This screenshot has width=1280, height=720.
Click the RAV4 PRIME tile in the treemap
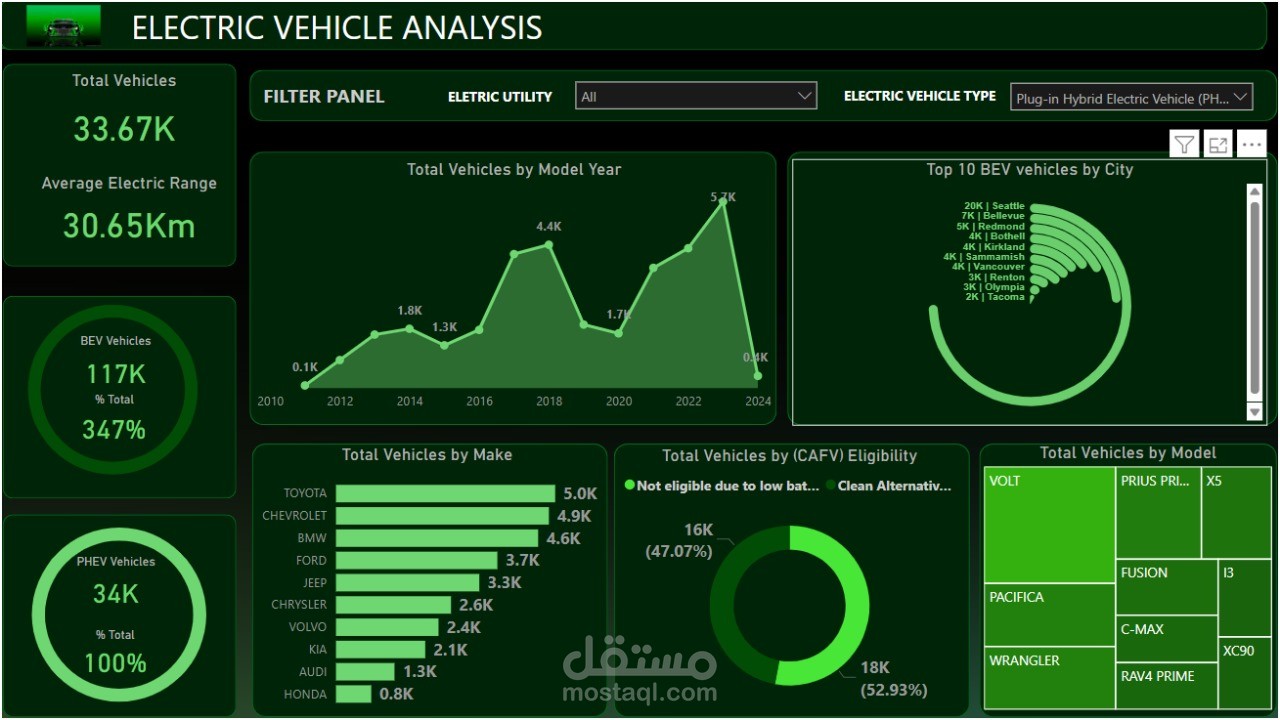pos(1166,685)
